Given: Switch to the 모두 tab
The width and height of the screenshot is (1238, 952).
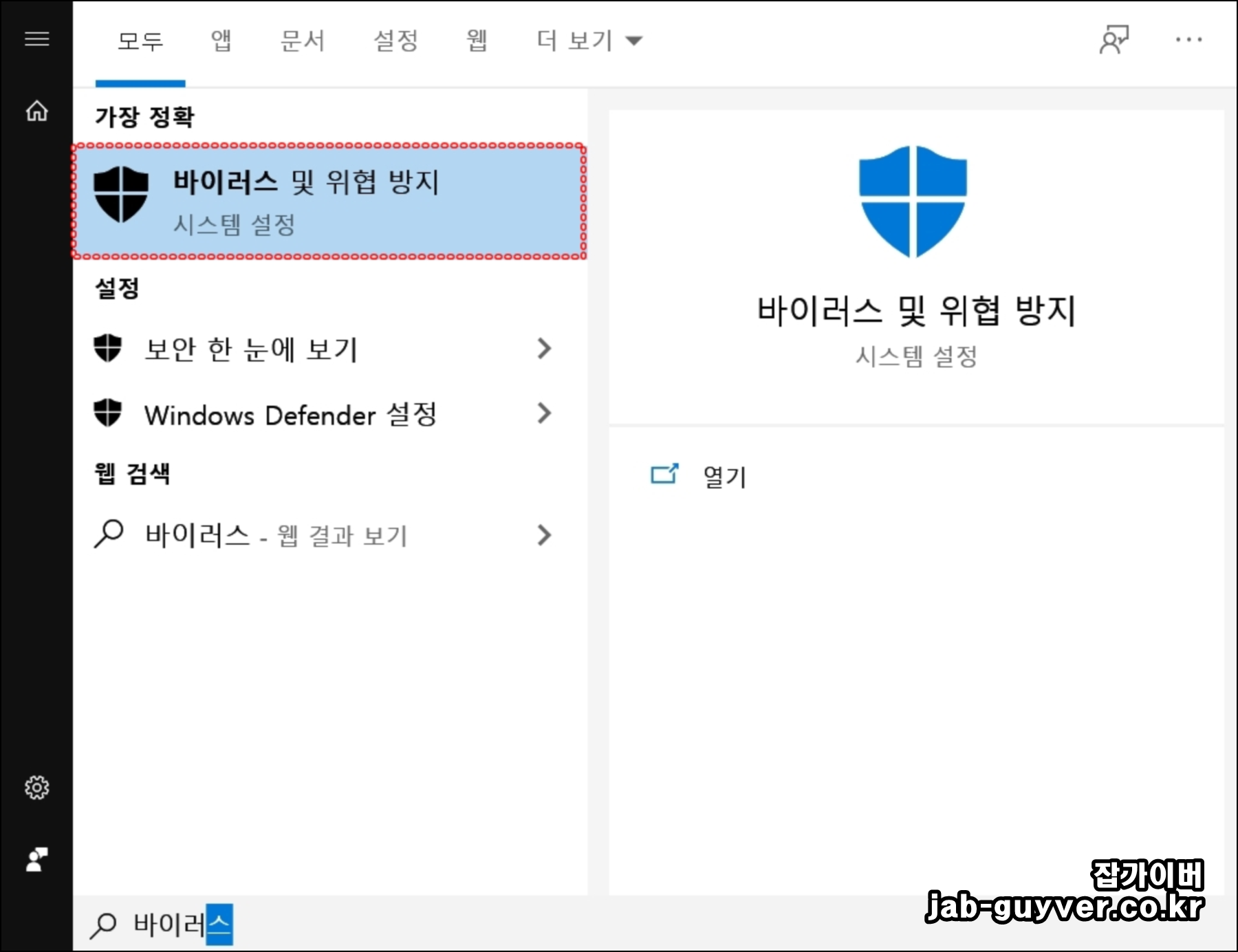Looking at the screenshot, I should 140,41.
